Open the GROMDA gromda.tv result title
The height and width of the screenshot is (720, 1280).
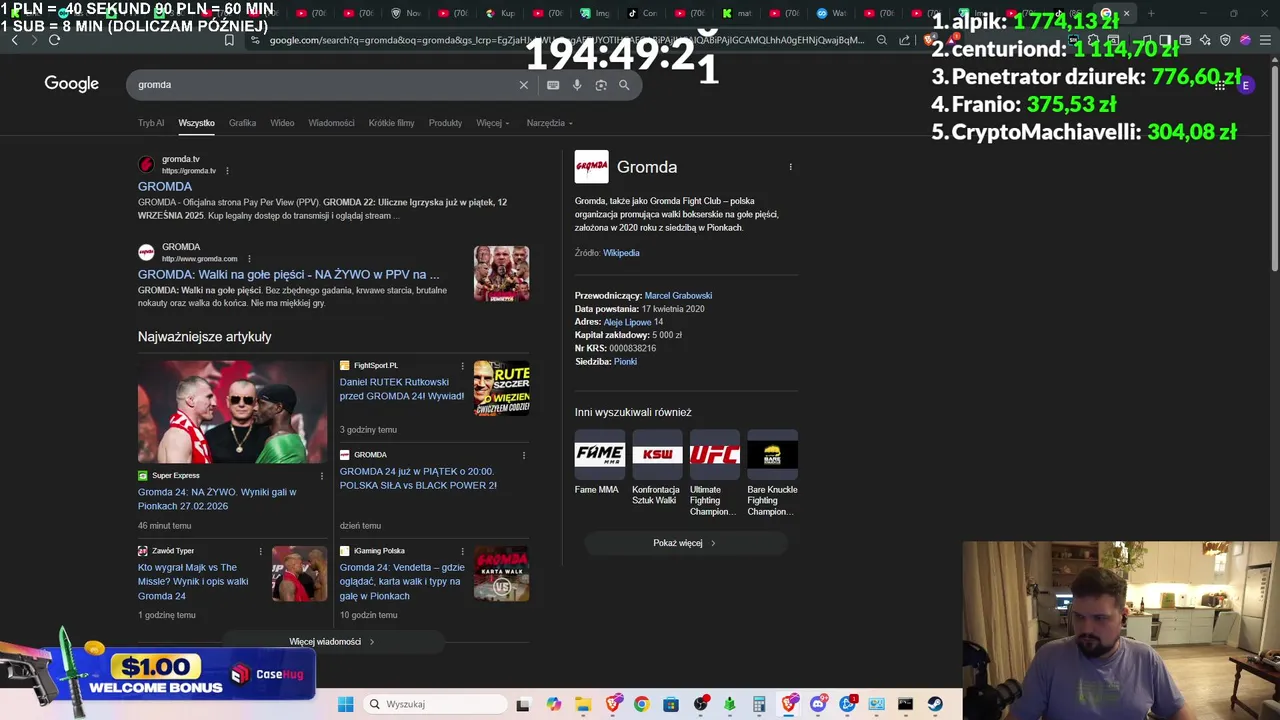coord(165,187)
